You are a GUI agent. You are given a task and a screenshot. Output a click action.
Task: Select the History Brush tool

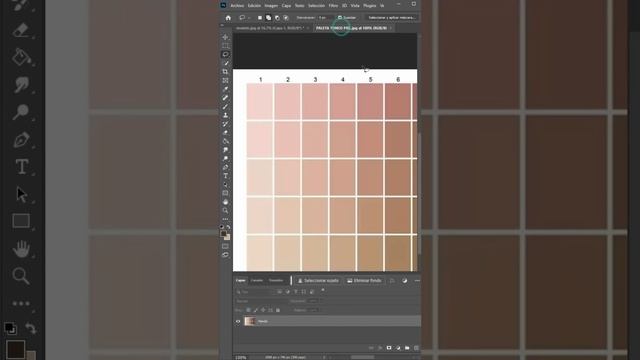pos(225,124)
